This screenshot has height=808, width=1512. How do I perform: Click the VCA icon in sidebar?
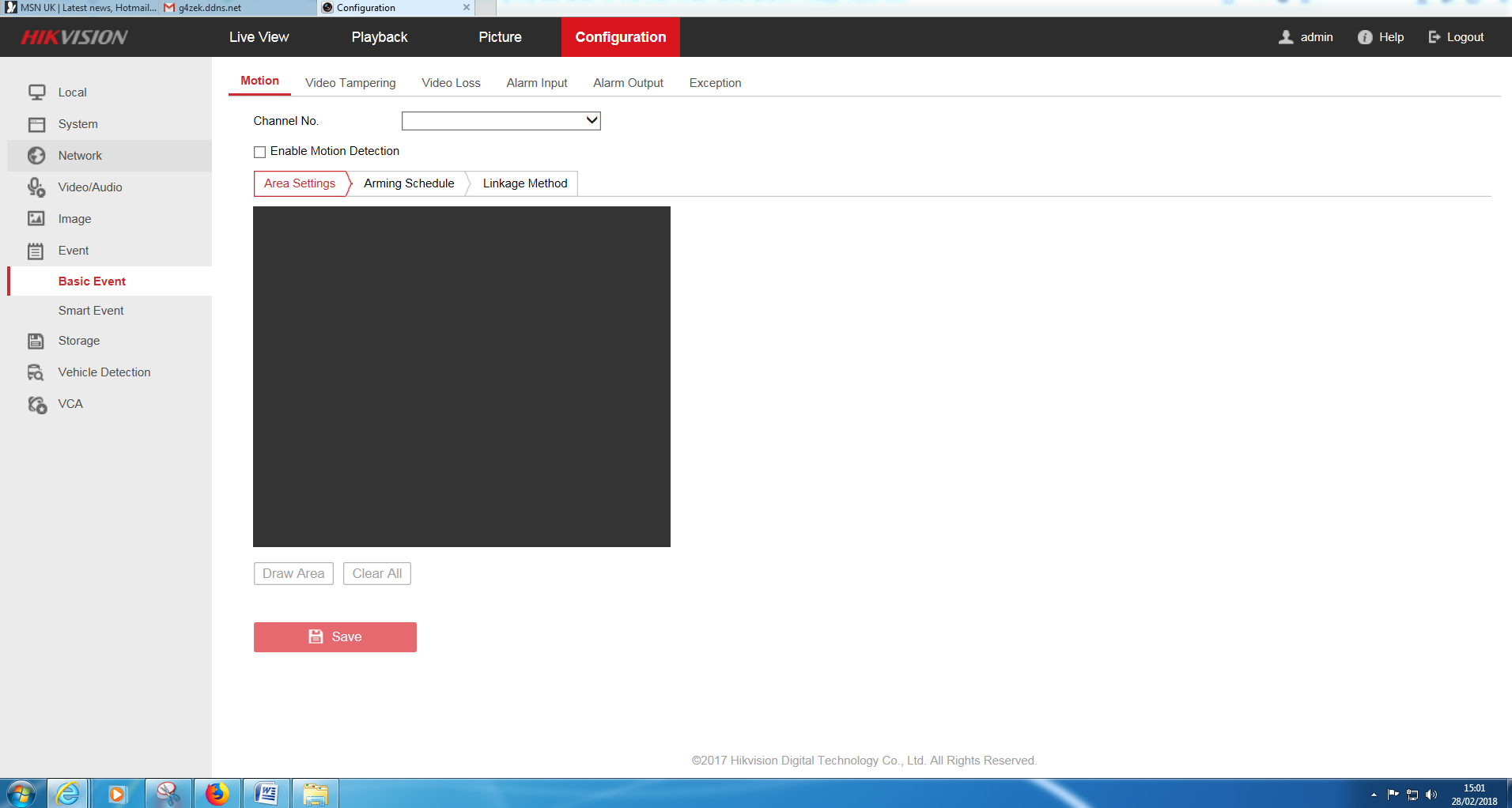(x=36, y=404)
